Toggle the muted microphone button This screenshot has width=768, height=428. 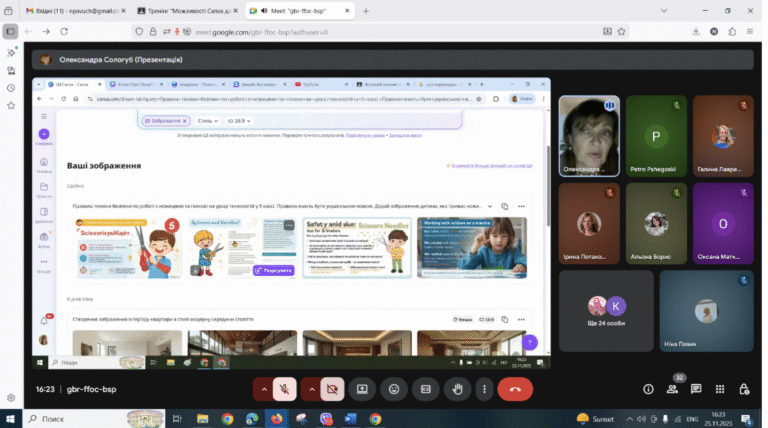click(x=285, y=389)
